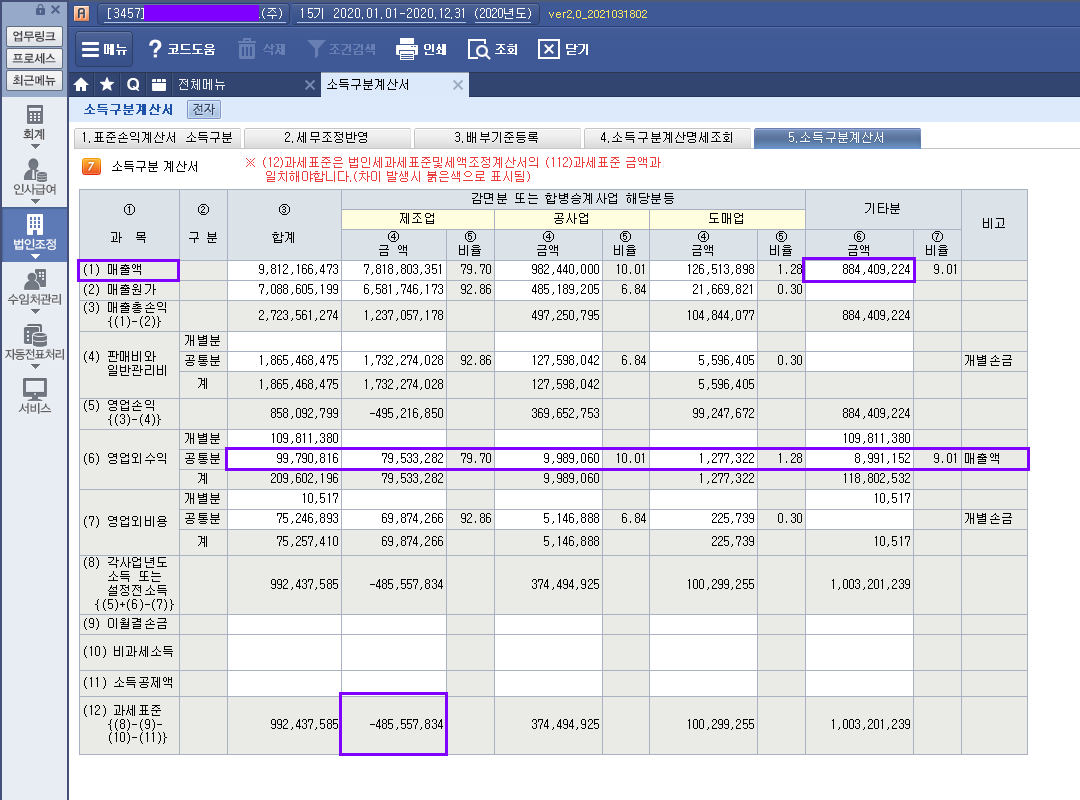This screenshot has width=1080, height=800.
Task: Open favorites with the star icon
Action: click(107, 85)
